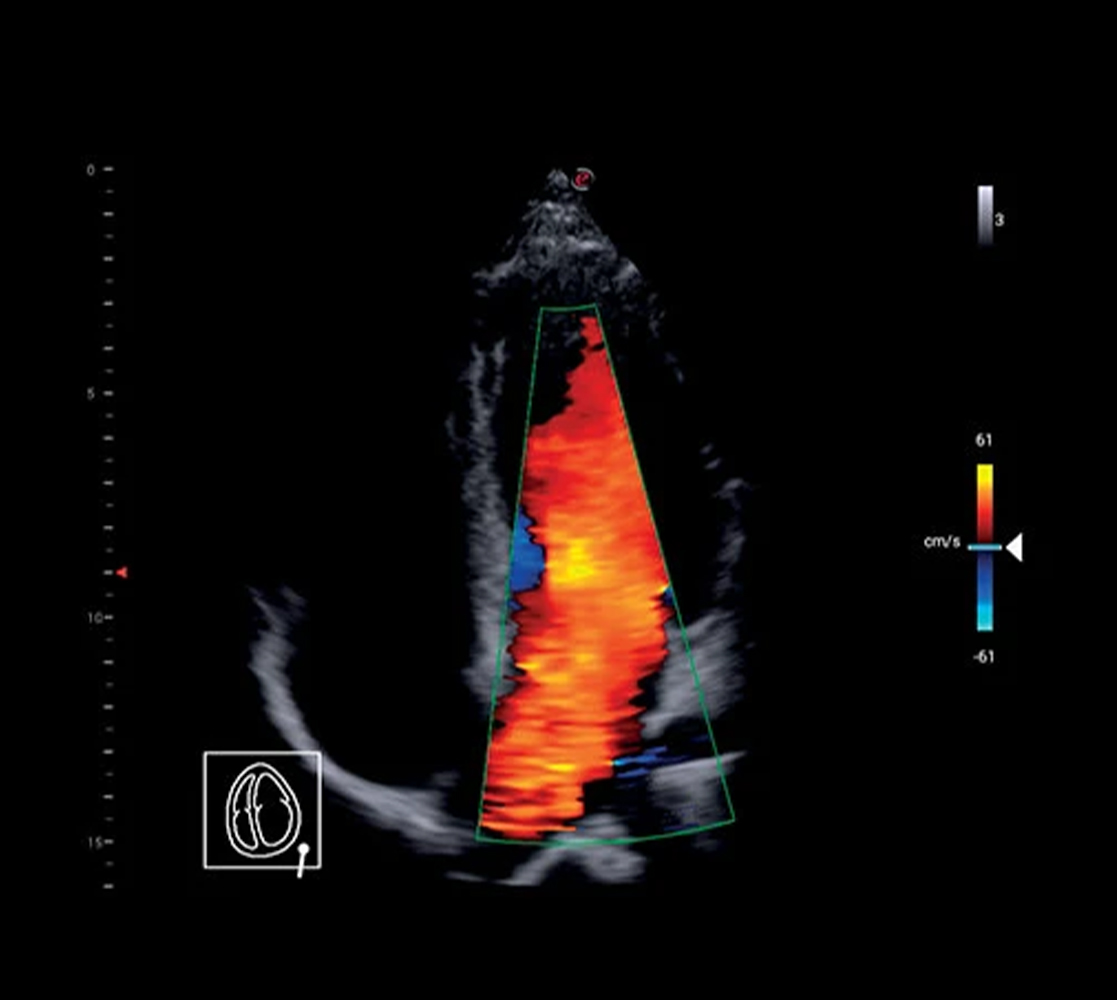Click the '15' depth scale label
The width and height of the screenshot is (1117, 1000).
tap(95, 842)
